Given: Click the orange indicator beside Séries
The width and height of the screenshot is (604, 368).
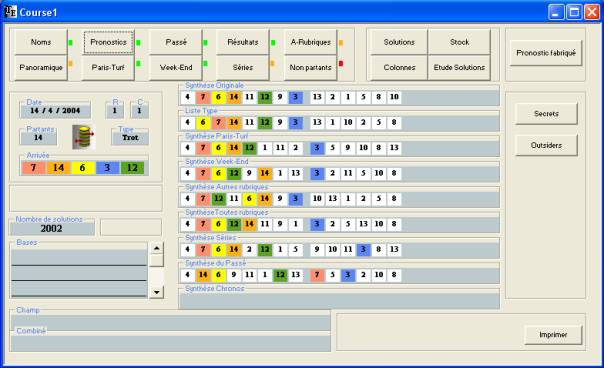Looking at the screenshot, I should pyautogui.click(x=273, y=63).
